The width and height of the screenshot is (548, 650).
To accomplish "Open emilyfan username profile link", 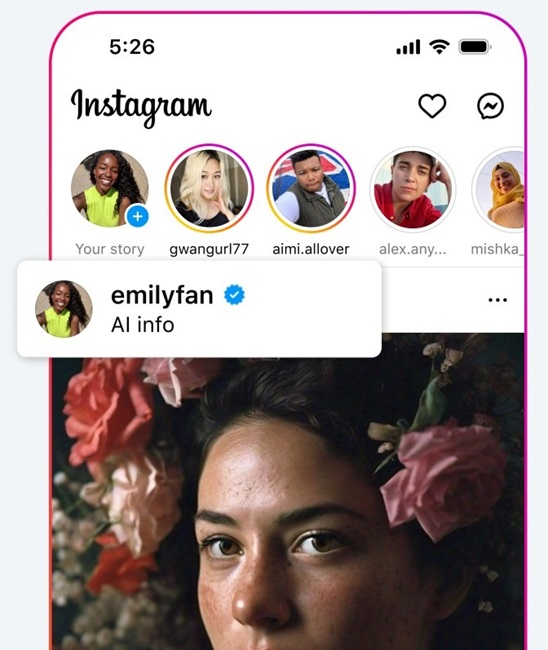I will [x=162, y=296].
